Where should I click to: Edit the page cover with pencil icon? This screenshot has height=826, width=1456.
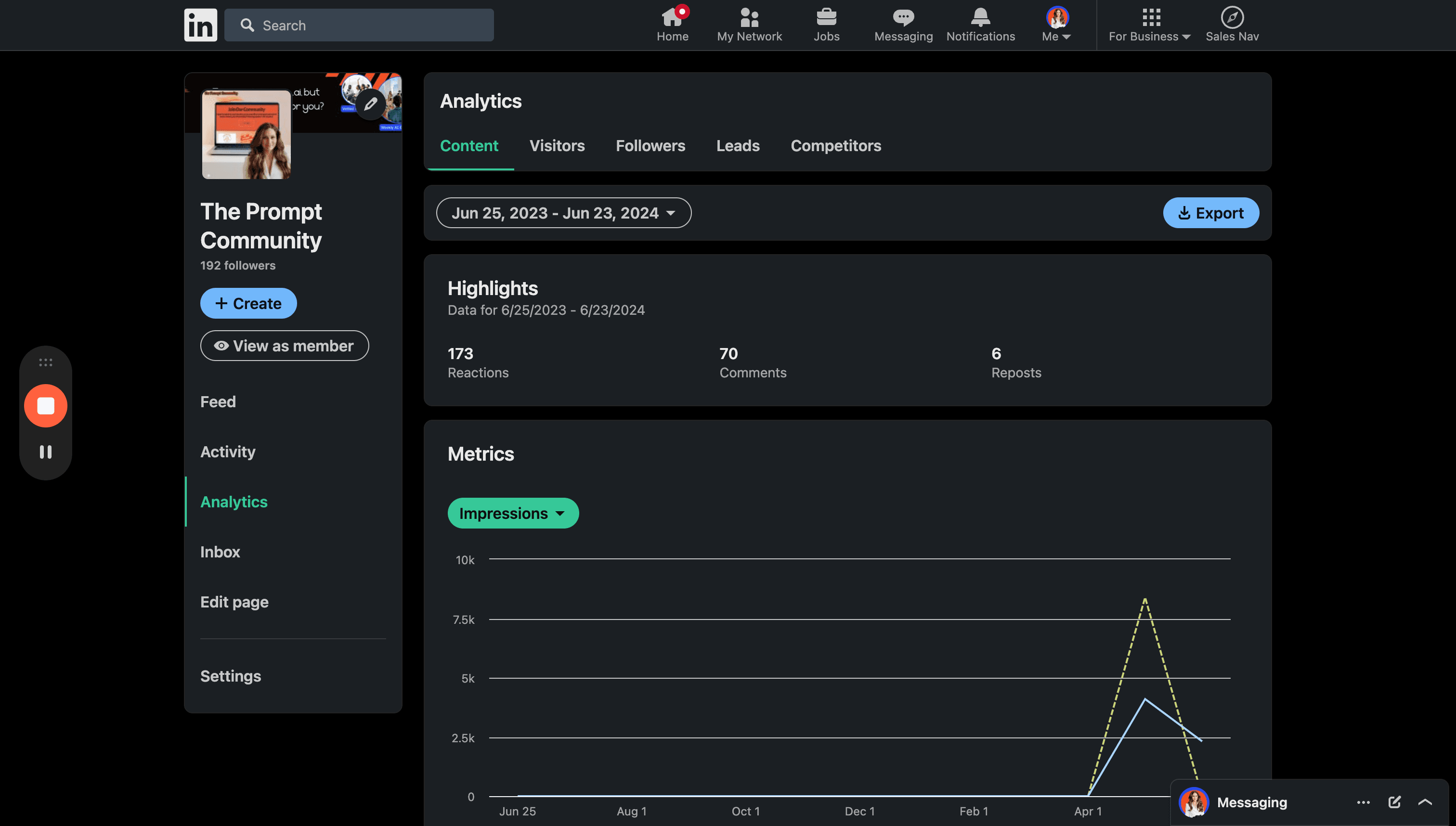pyautogui.click(x=371, y=104)
